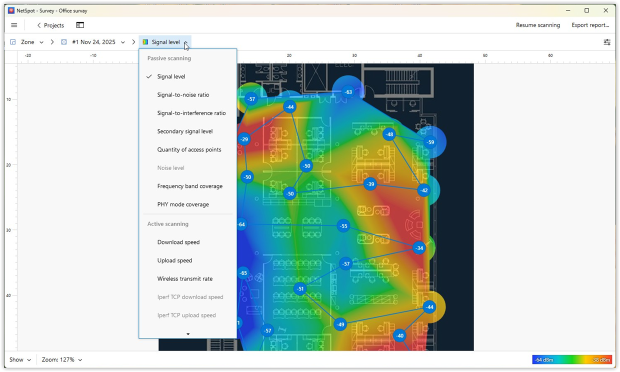Select the checked Signal level option

pyautogui.click(x=188, y=77)
